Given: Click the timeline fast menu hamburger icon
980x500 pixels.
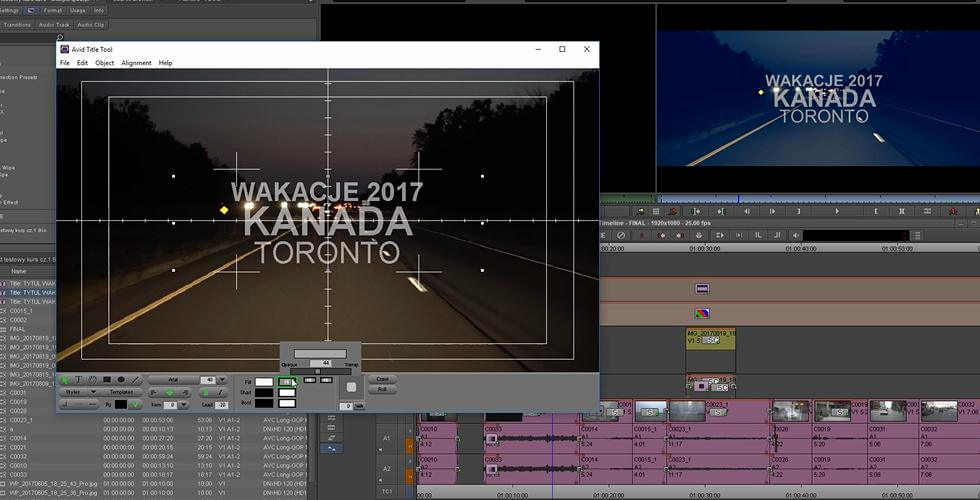Looking at the screenshot, I should (916, 235).
